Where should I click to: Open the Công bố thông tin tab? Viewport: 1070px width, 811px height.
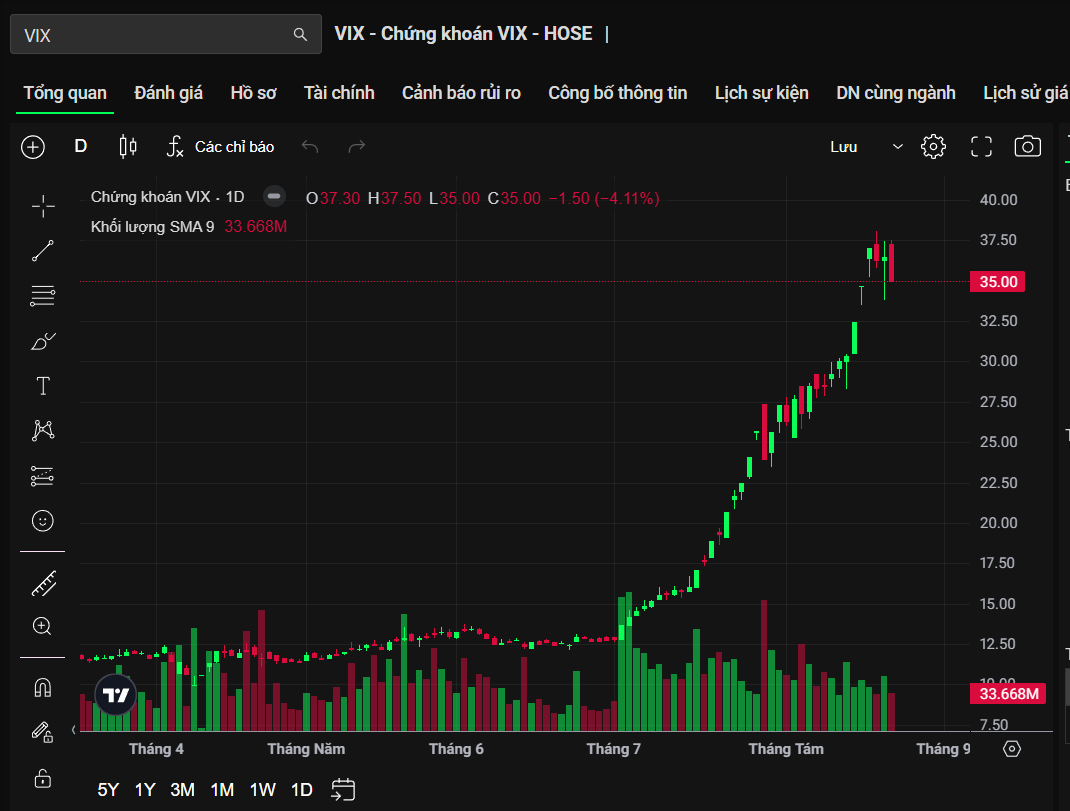[618, 93]
